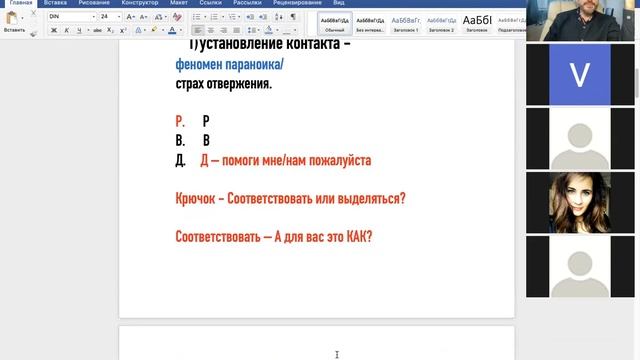Click the speaker's video thumbnail

[580, 20]
